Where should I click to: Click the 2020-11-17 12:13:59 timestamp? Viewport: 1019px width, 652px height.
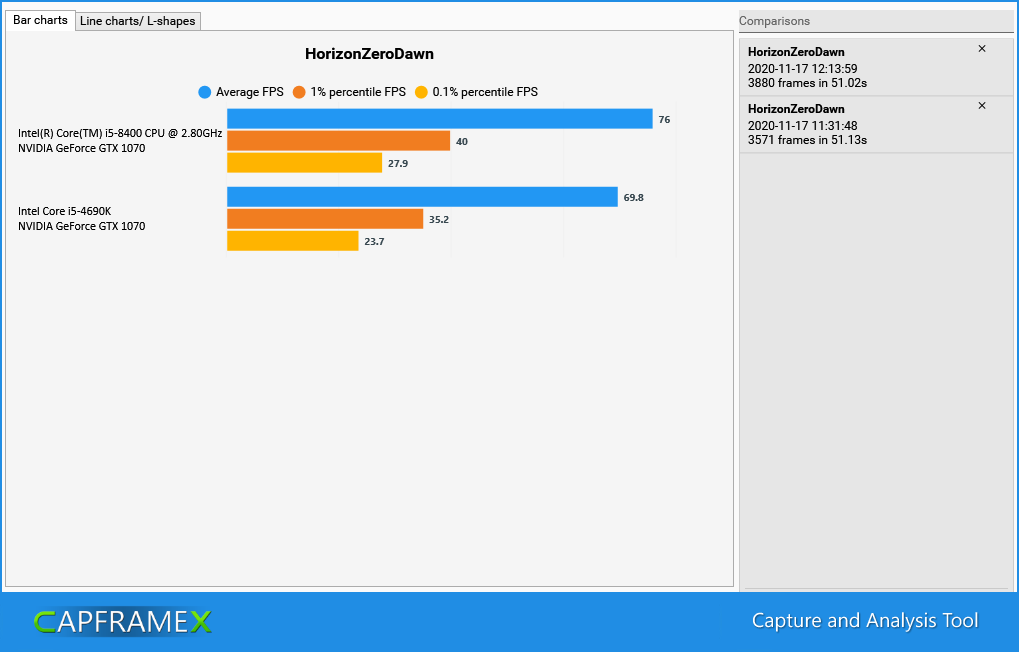point(803,69)
